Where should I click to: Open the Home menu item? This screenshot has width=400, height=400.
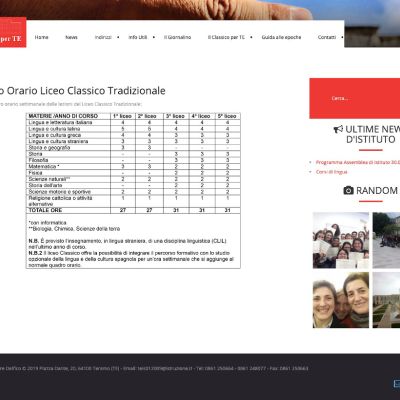(x=42, y=37)
